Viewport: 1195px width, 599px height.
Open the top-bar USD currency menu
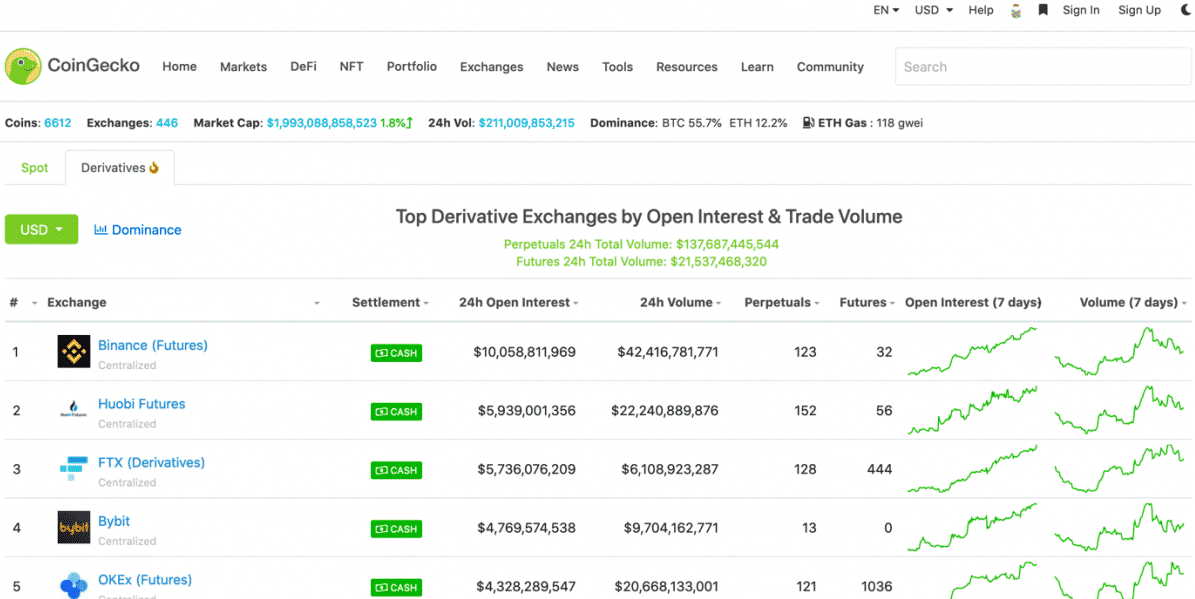point(932,10)
